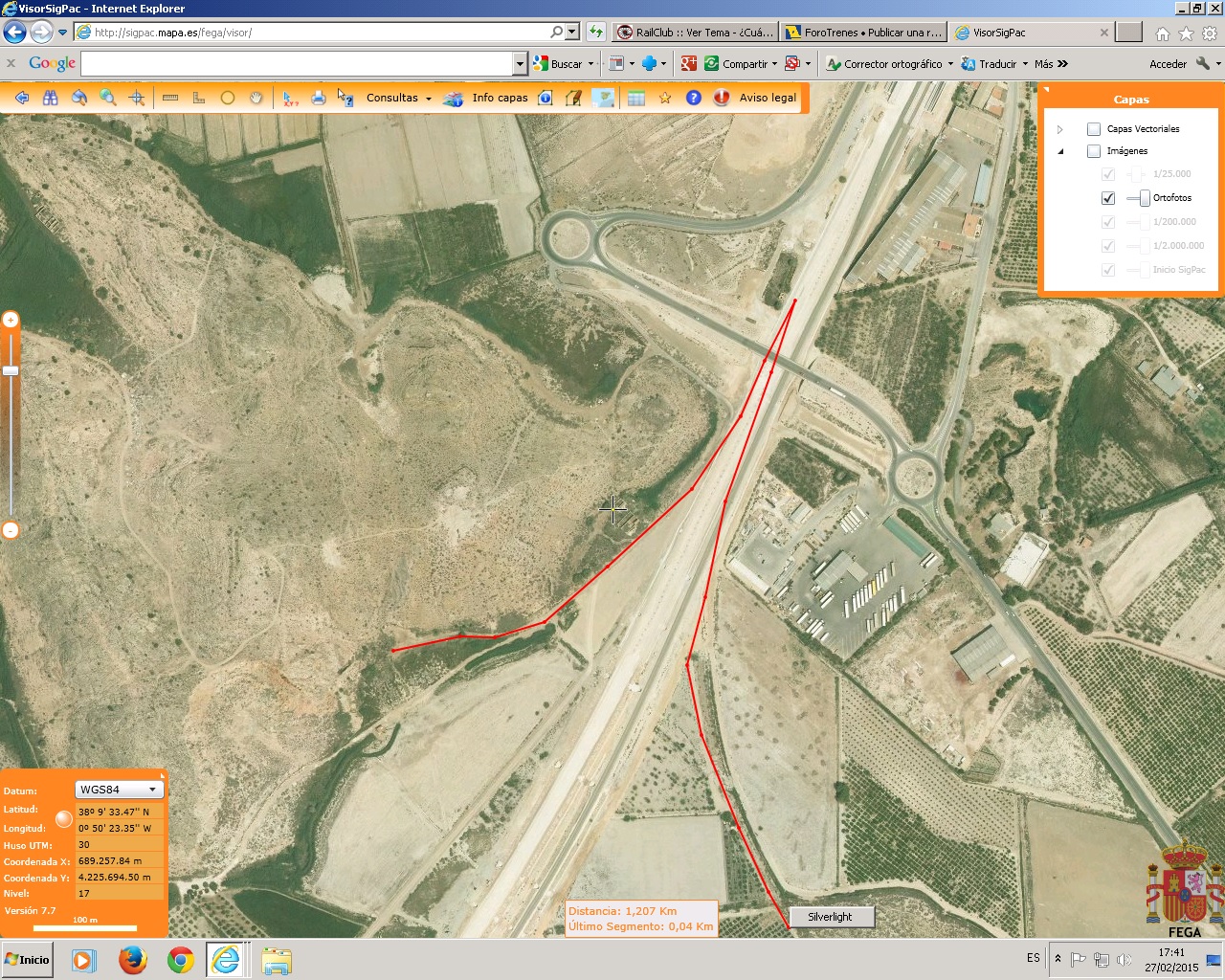1225x980 pixels.
Task: Open the blue help question mark
Action: (694, 98)
